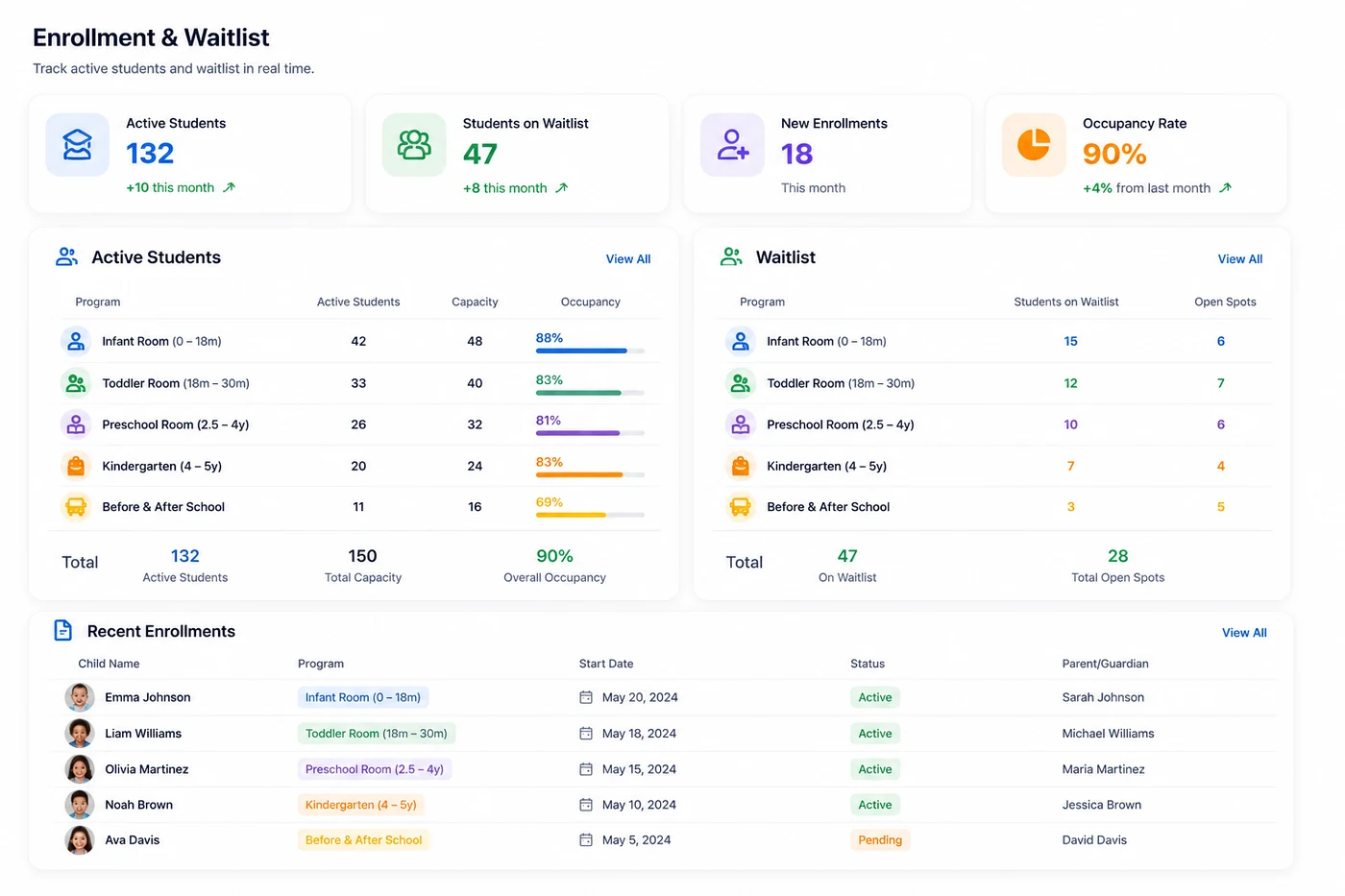The width and height of the screenshot is (1345, 896).
Task: Click parent name 'David Davis'
Action: click(1094, 839)
